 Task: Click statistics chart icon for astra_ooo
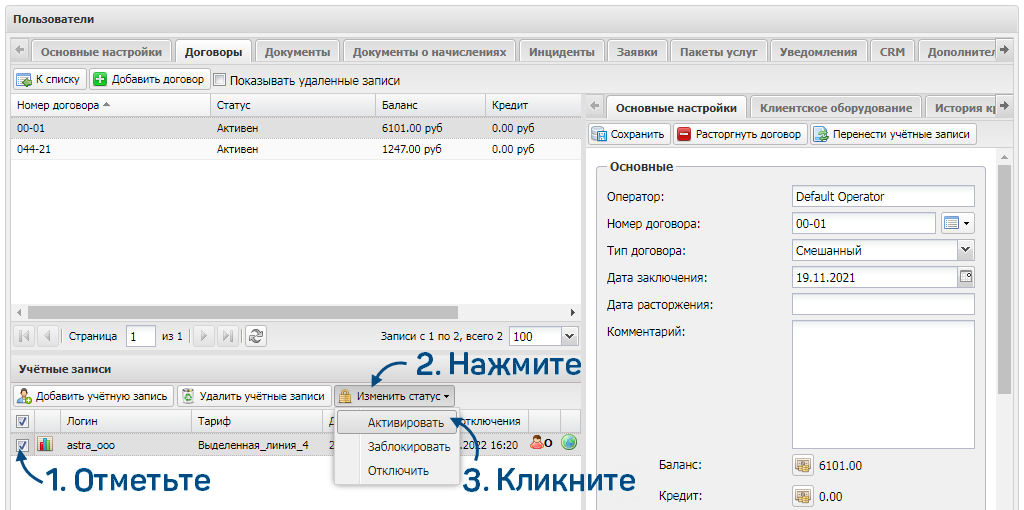45,444
